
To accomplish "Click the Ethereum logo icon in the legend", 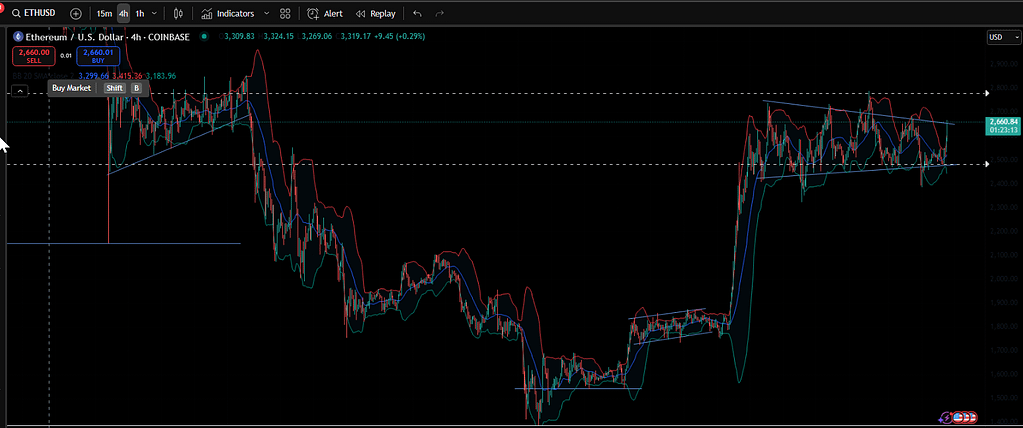I will [x=18, y=37].
